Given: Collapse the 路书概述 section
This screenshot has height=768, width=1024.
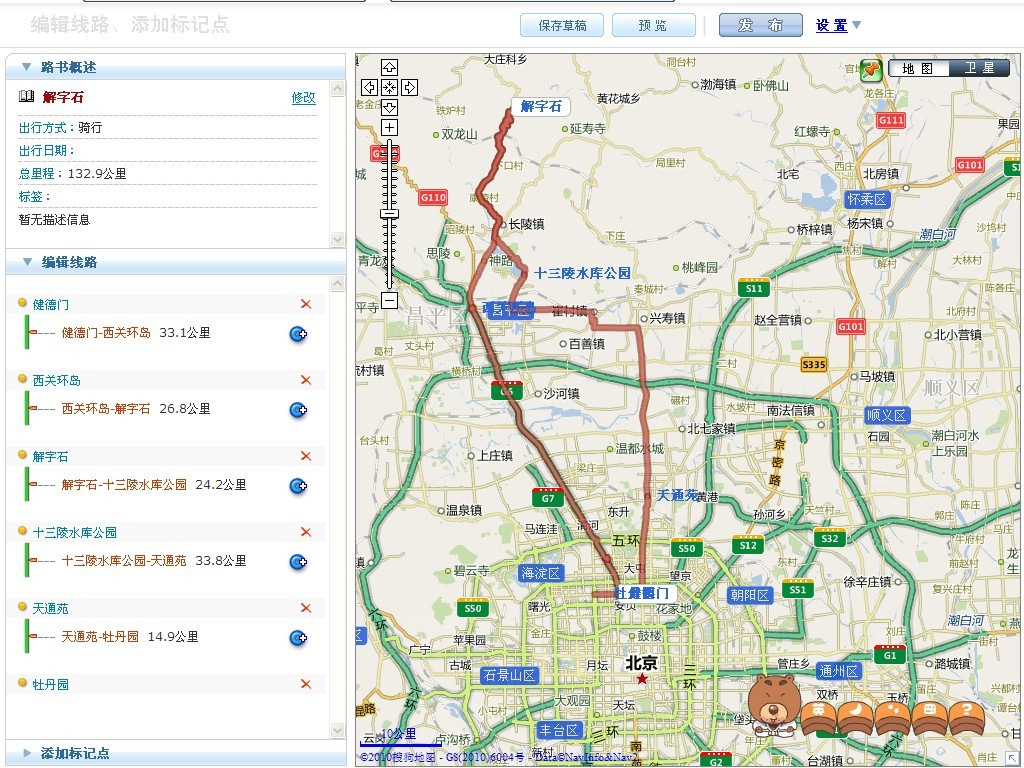Looking at the screenshot, I should 26,67.
